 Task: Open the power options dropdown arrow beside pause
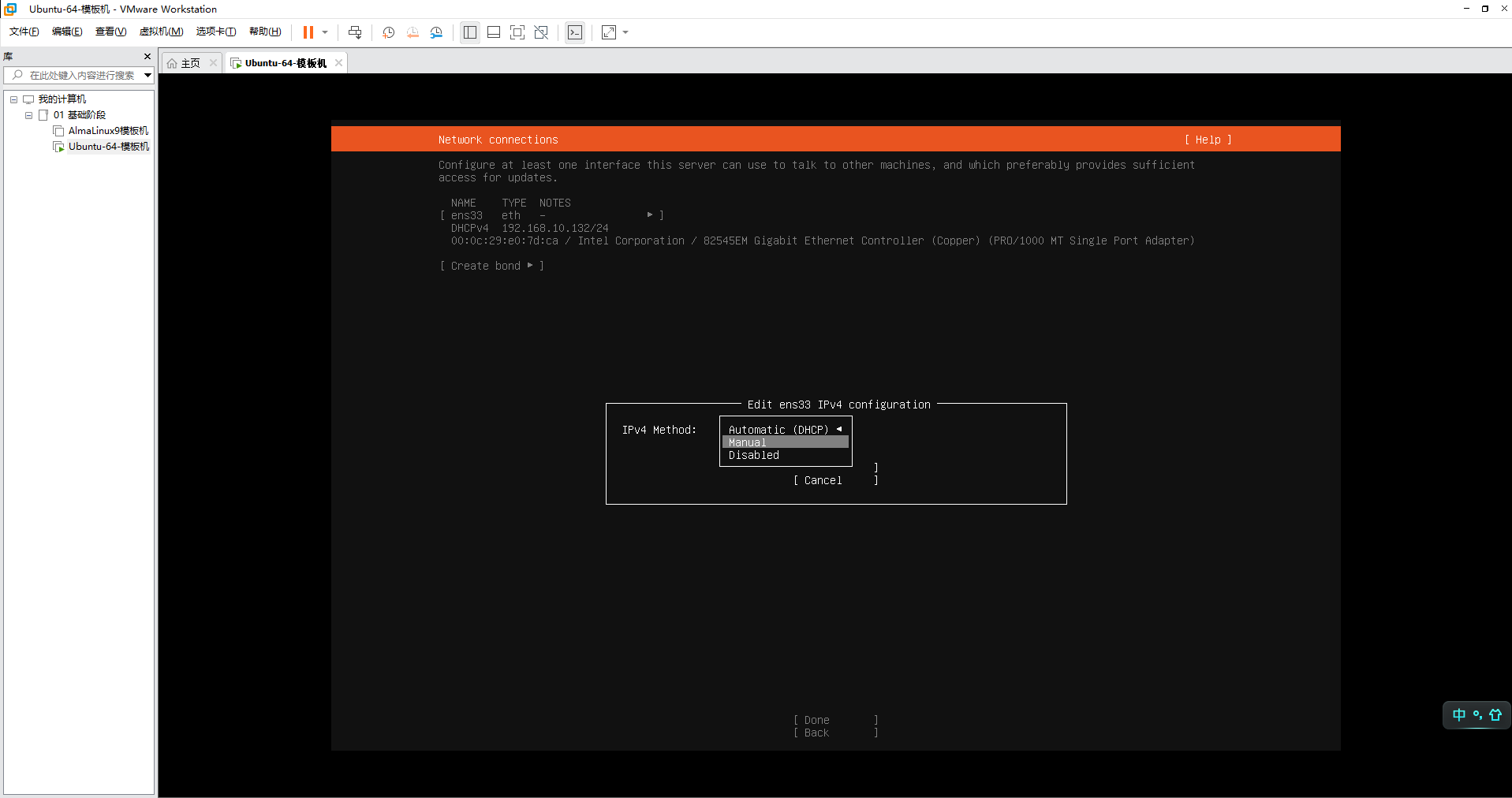coord(325,32)
